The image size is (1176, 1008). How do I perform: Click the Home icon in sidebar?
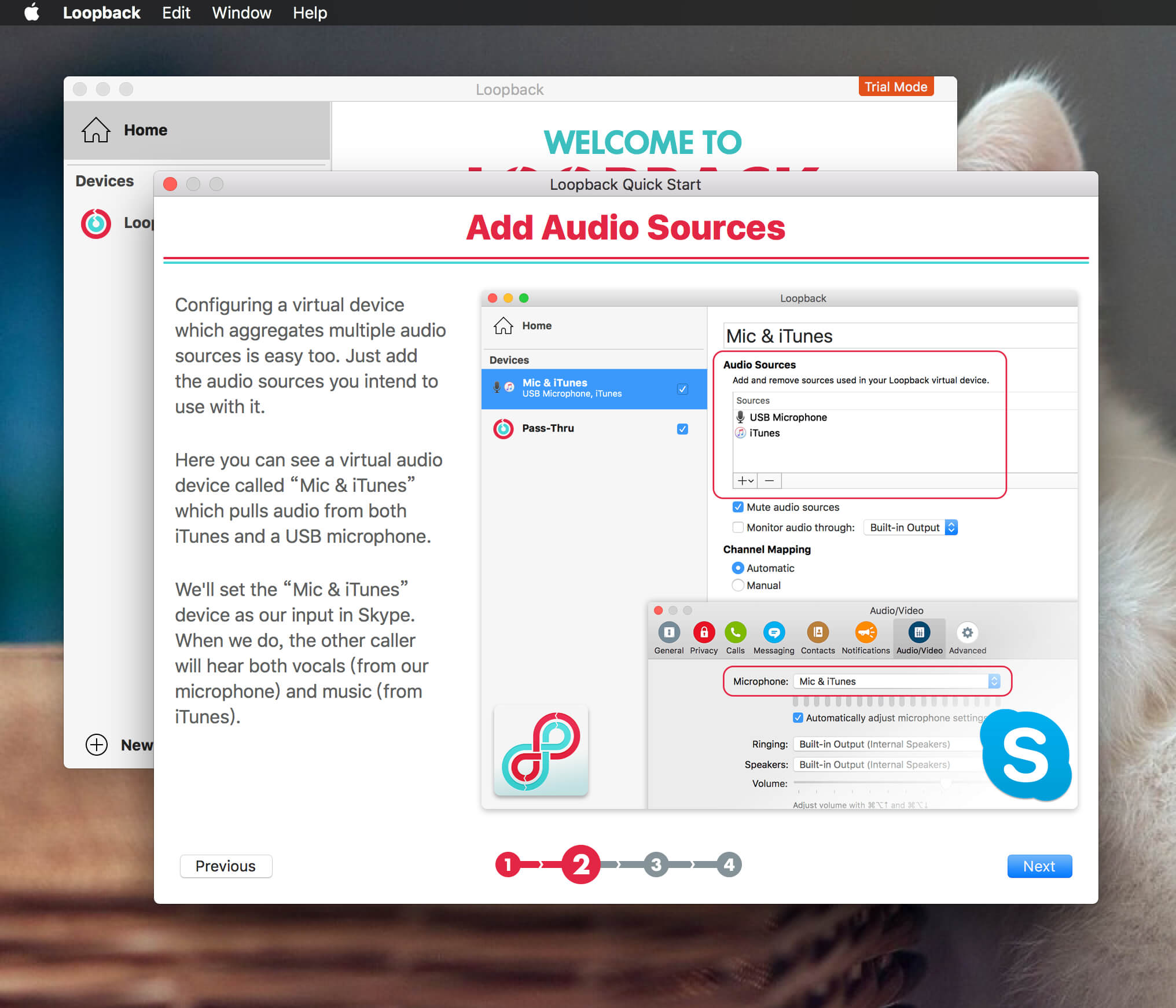point(96,130)
